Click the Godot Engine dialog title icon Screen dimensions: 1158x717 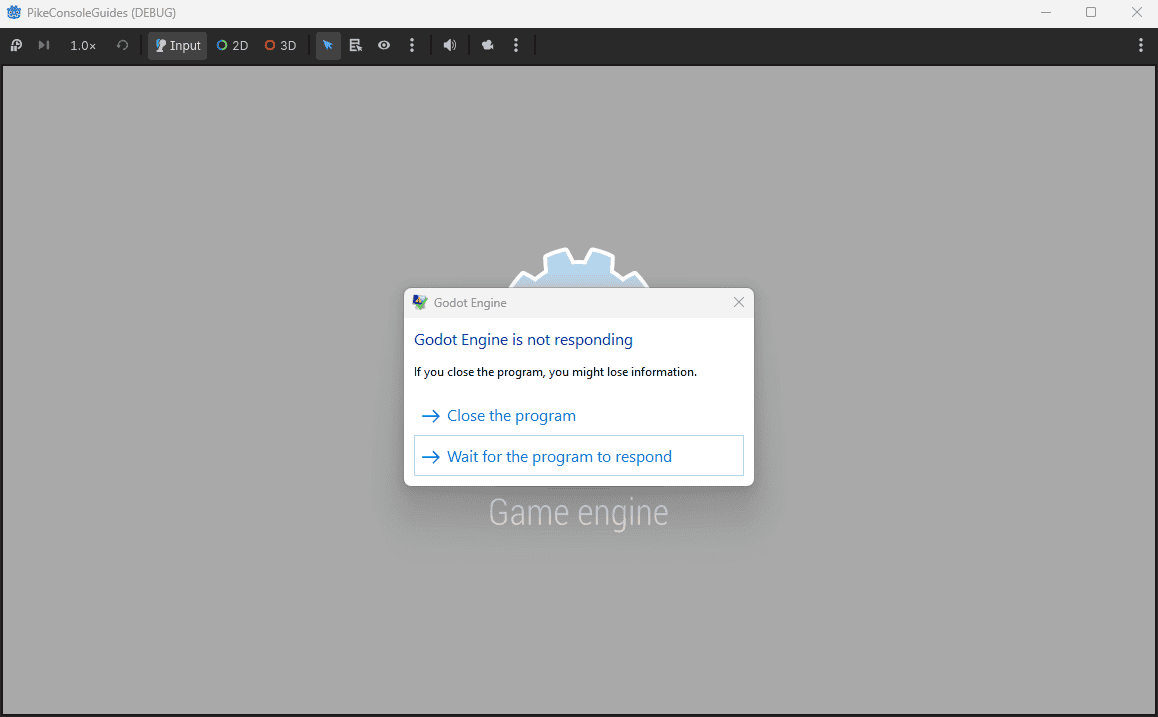point(420,303)
